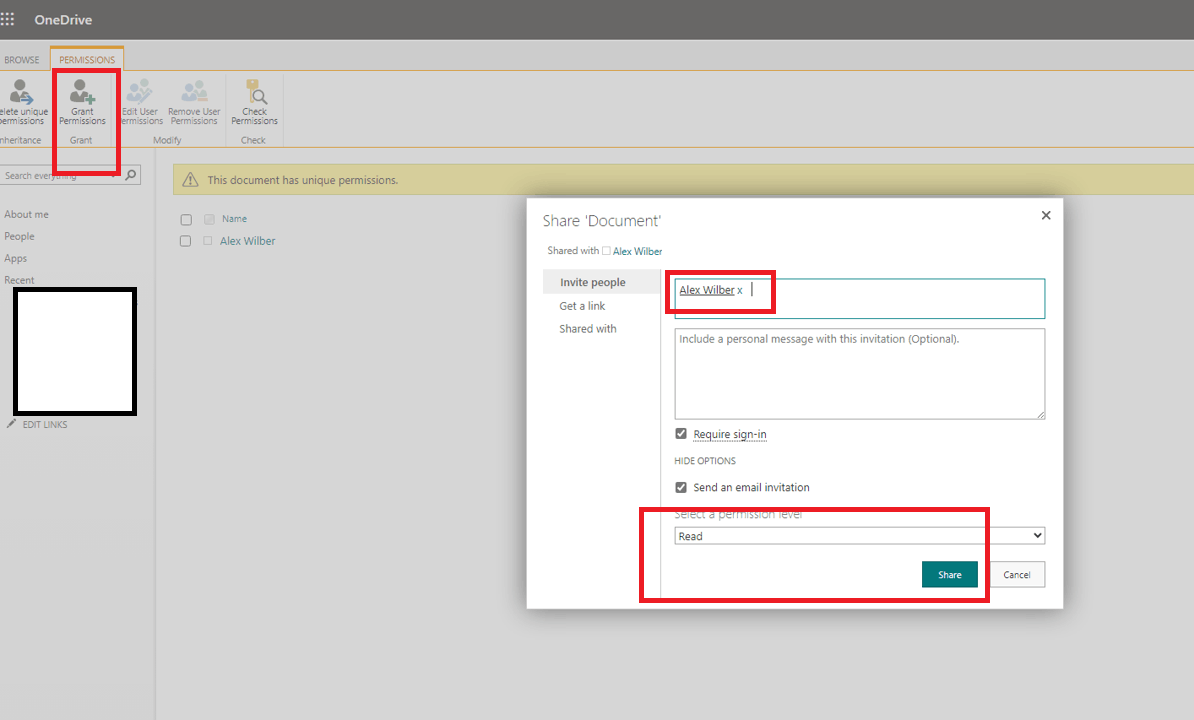Open Recent in left navigation
Image resolution: width=1194 pixels, height=720 pixels.
(x=19, y=280)
